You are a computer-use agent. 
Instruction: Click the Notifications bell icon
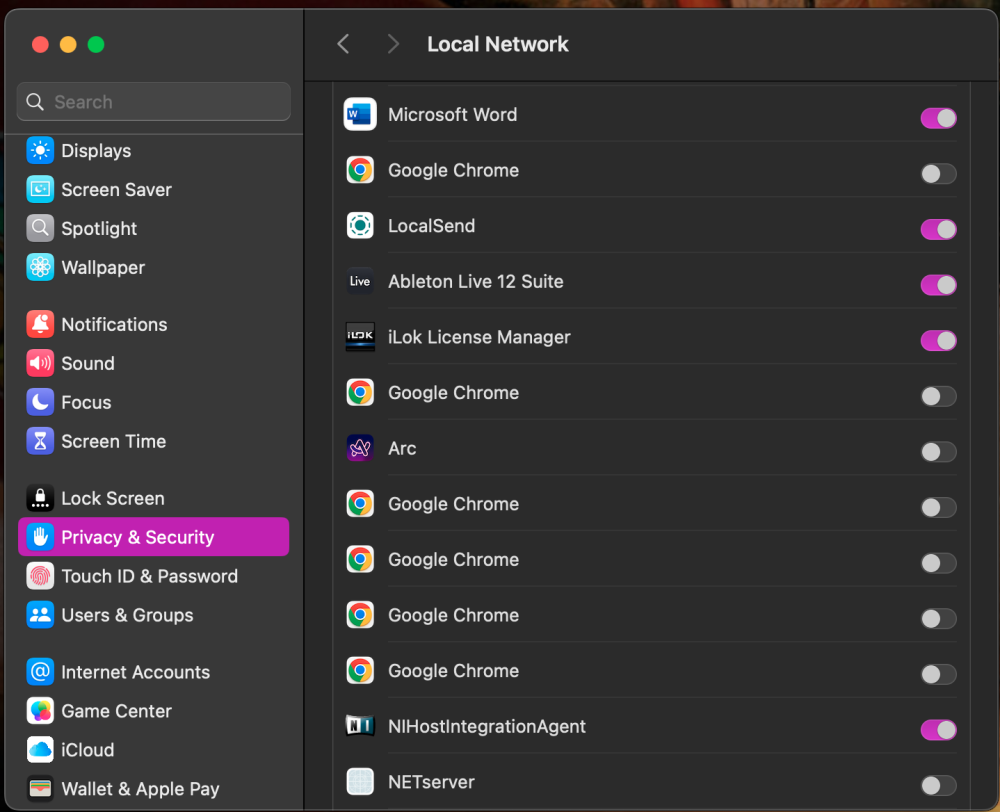point(40,324)
